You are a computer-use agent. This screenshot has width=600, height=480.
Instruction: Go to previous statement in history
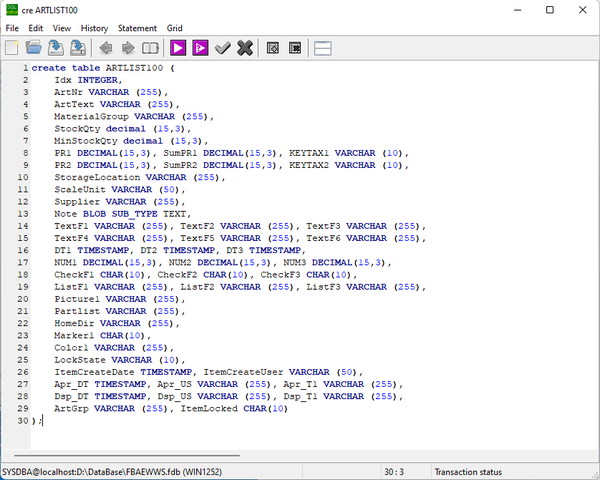tap(106, 48)
